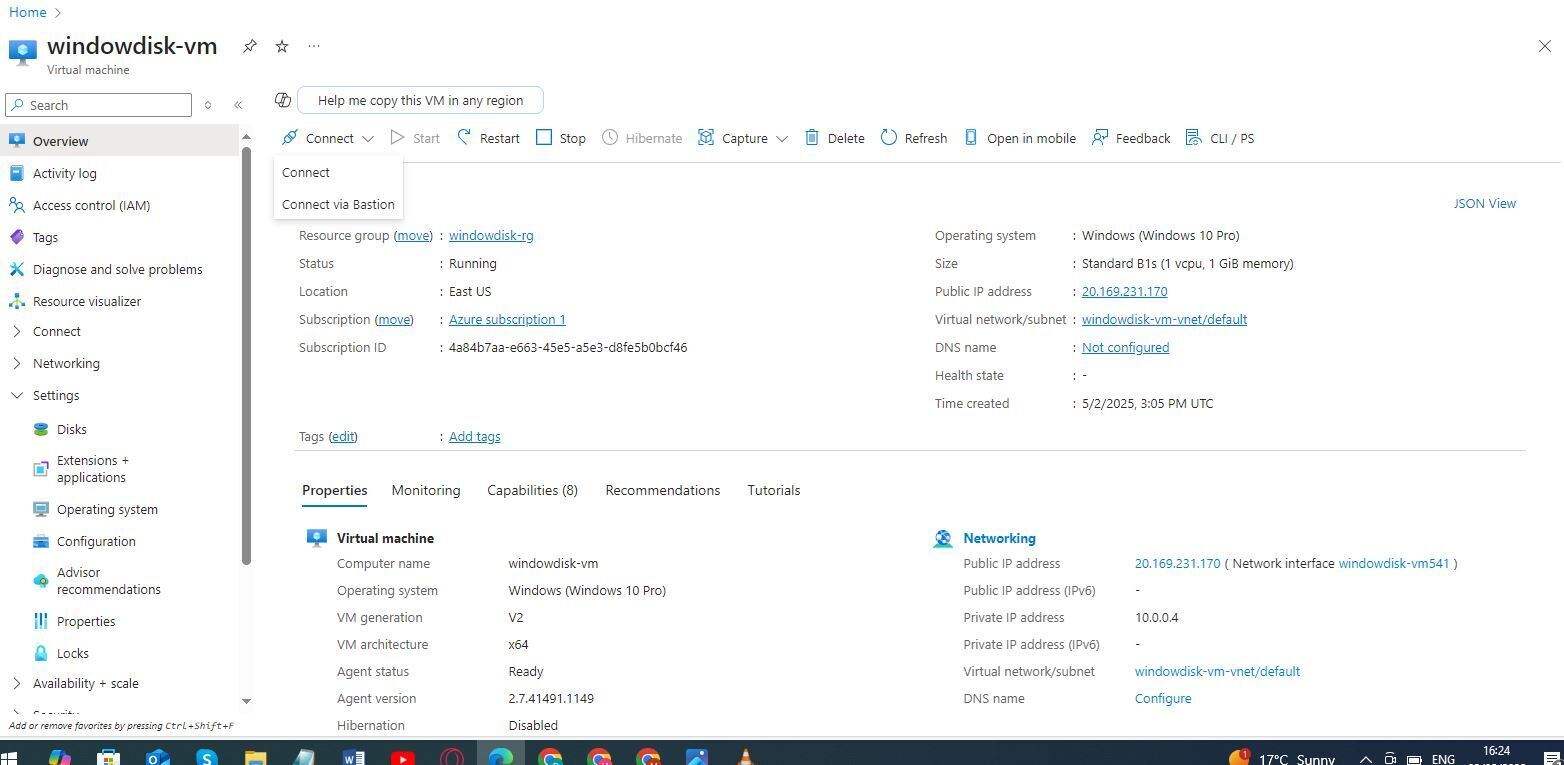The width and height of the screenshot is (1564, 765).
Task: Open the Connect dropdown in the toolbar
Action: click(327, 138)
